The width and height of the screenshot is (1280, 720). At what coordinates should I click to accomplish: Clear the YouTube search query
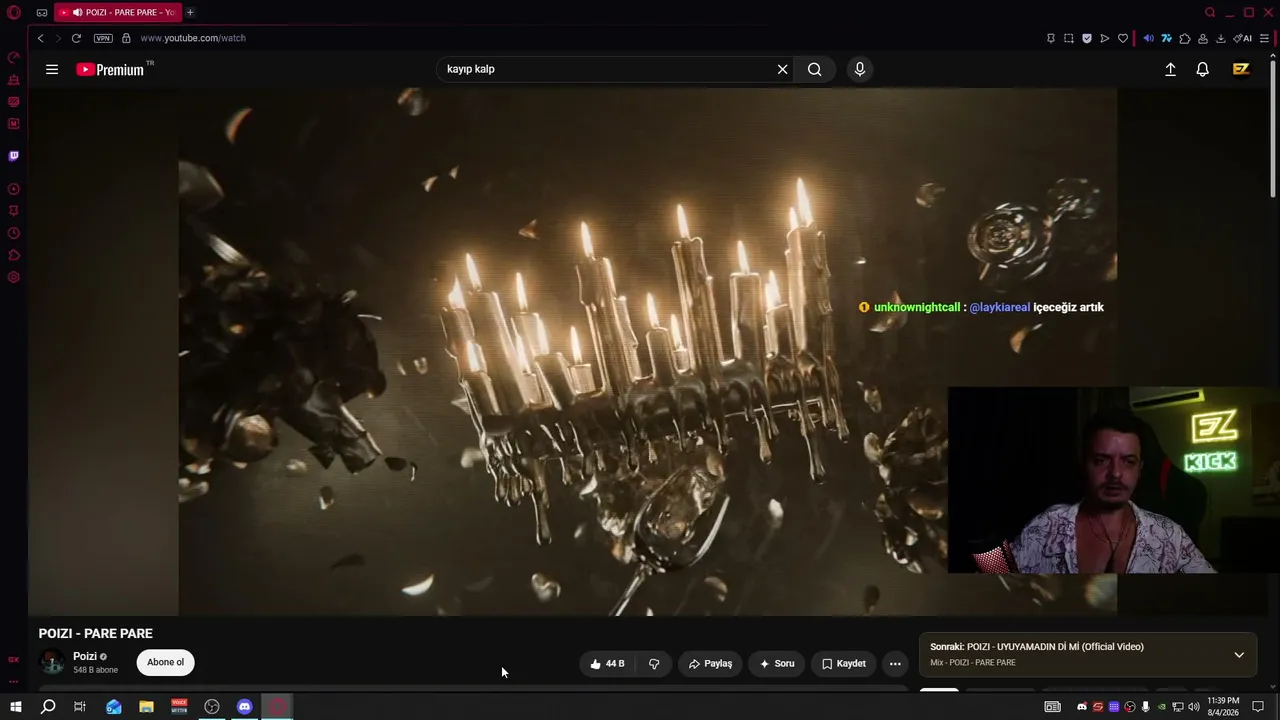pyautogui.click(x=782, y=69)
